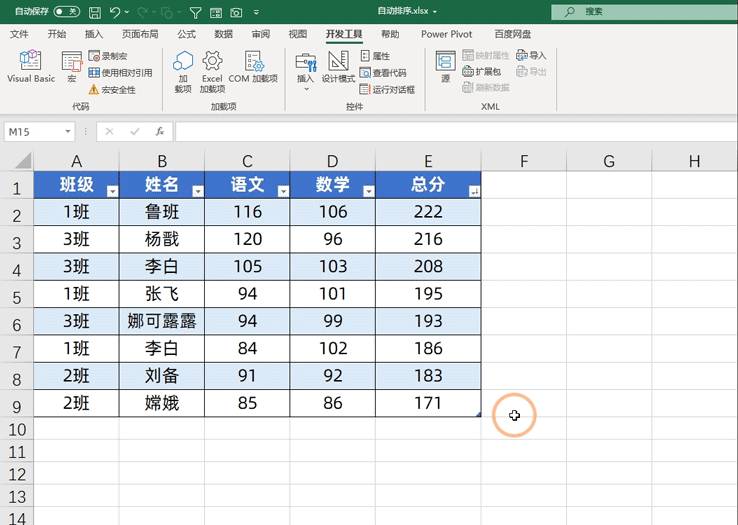
Task: Toggle 设计模式 design mode
Action: coord(338,67)
